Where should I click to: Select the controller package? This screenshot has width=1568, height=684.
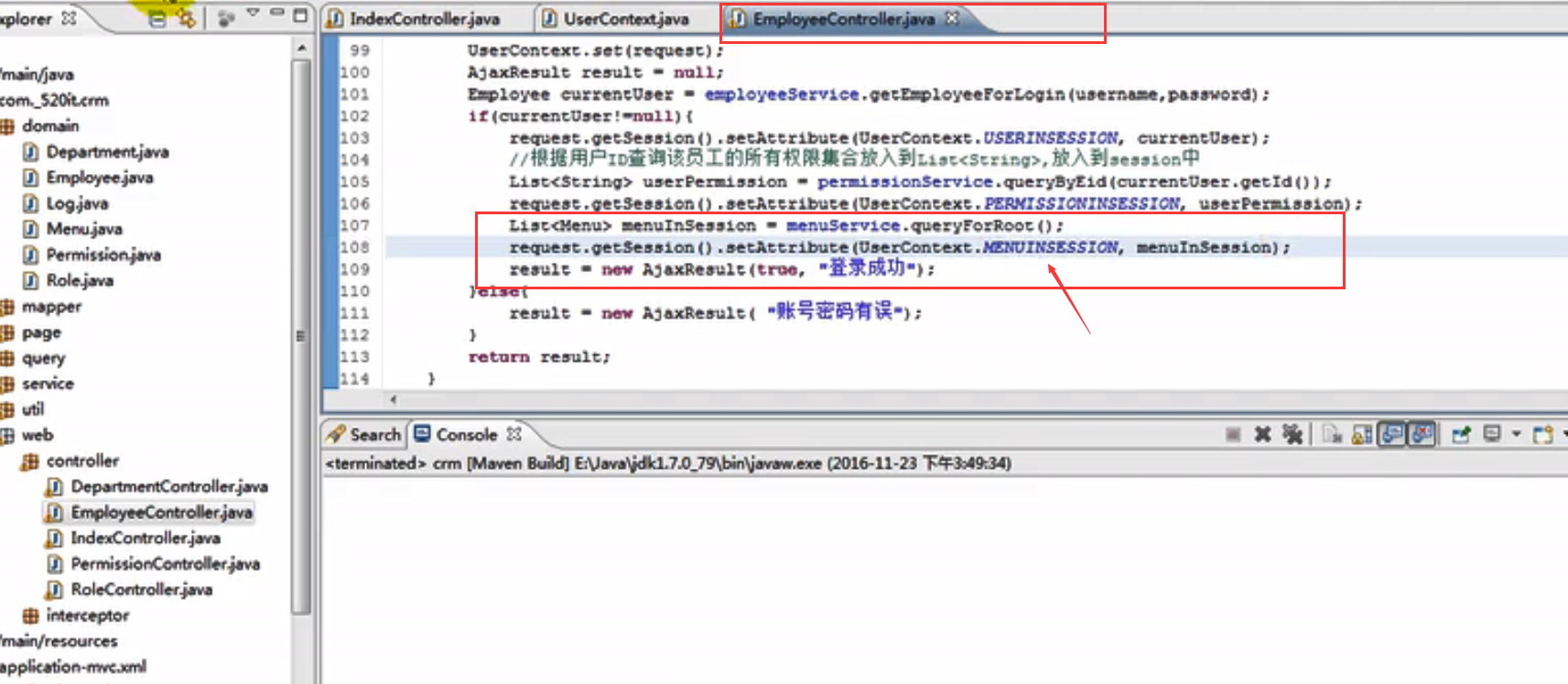pyautogui.click(x=82, y=461)
